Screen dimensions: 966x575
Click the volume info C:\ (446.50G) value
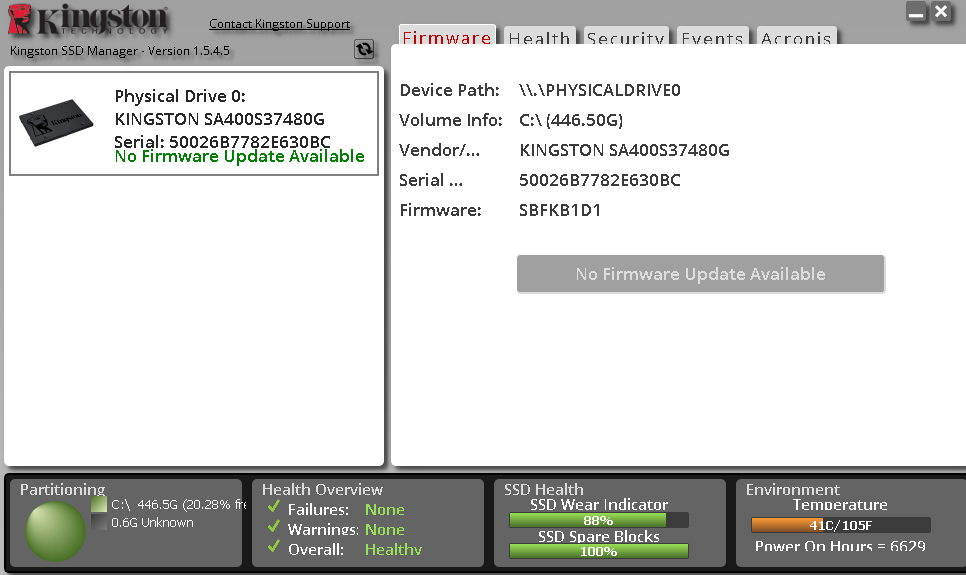(x=571, y=120)
